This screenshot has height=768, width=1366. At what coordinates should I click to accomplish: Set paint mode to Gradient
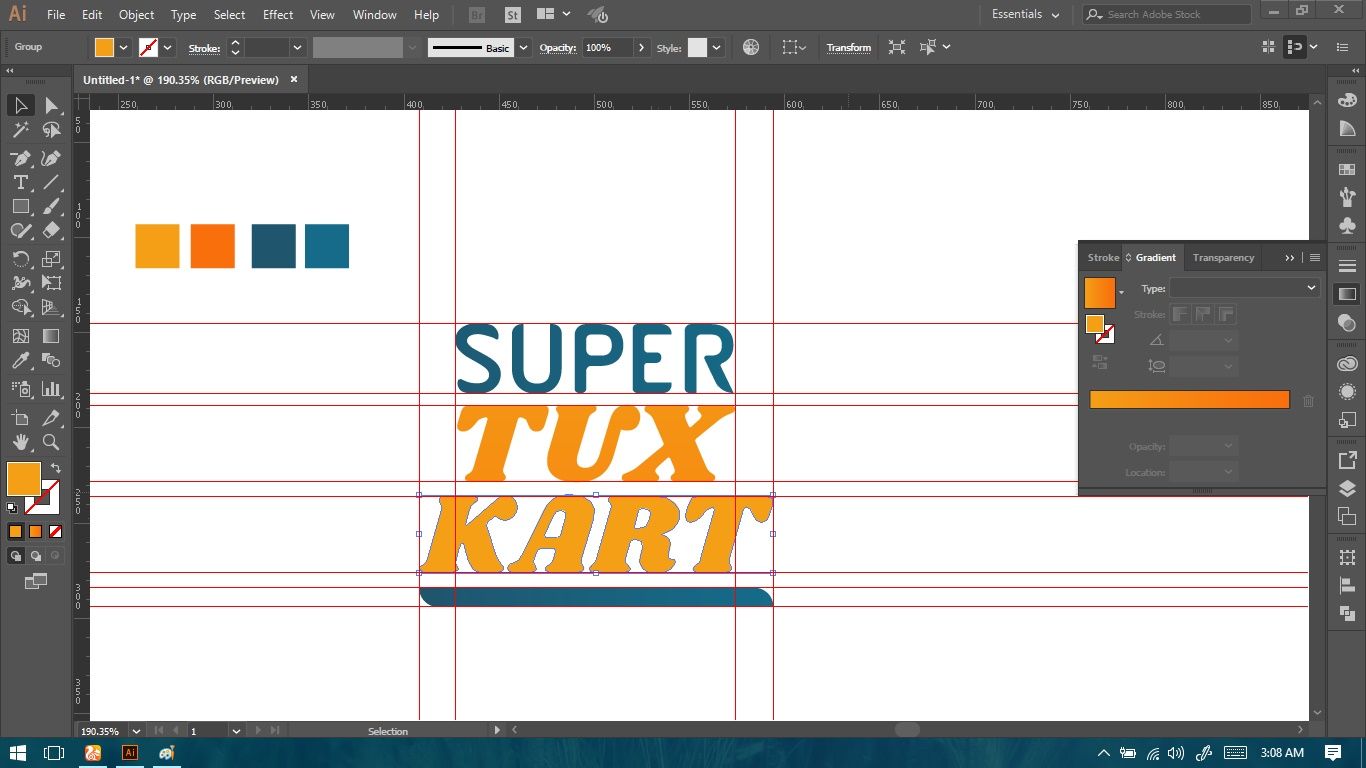pyautogui.click(x=36, y=532)
